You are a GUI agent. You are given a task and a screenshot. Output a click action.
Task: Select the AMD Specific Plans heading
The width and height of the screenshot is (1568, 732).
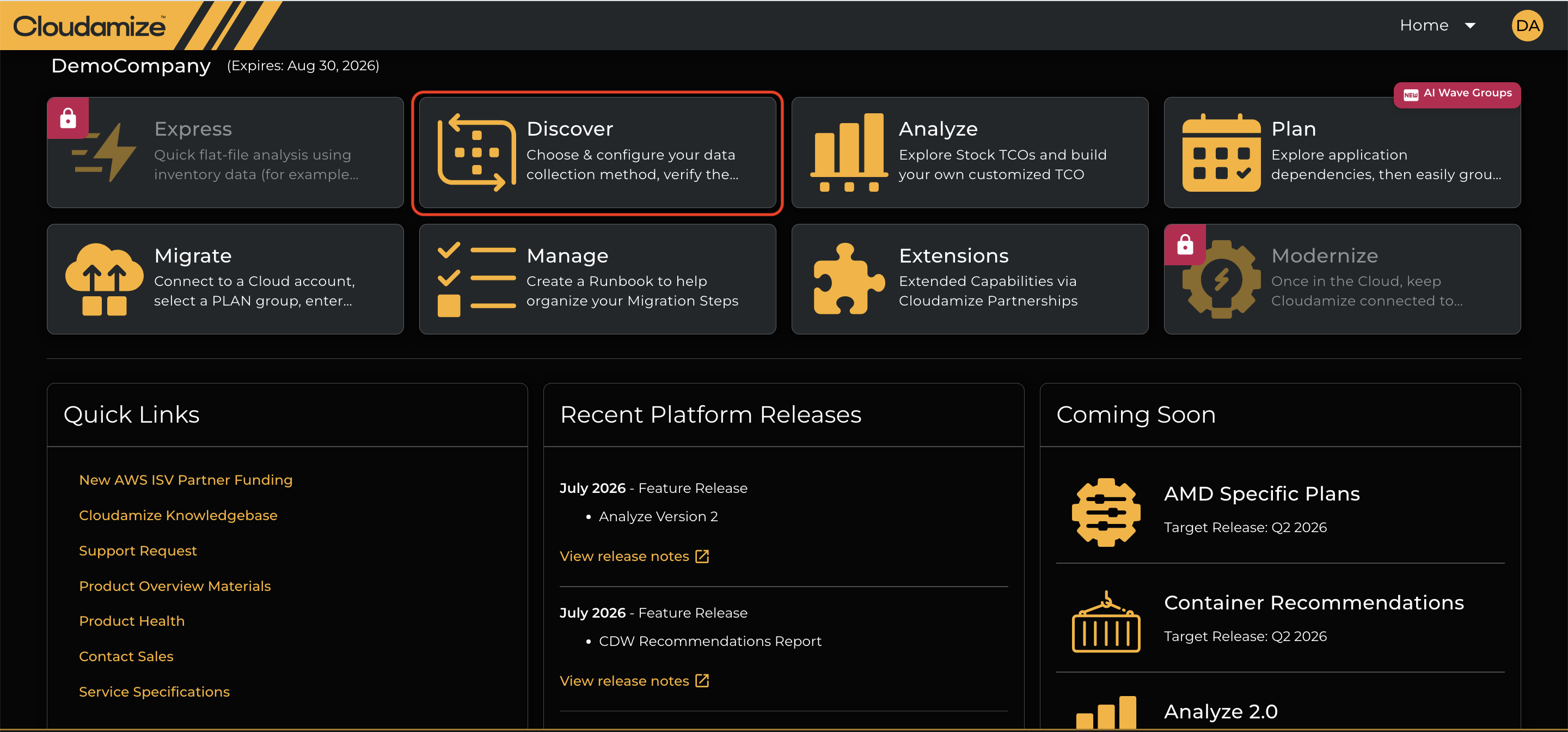coord(1262,493)
